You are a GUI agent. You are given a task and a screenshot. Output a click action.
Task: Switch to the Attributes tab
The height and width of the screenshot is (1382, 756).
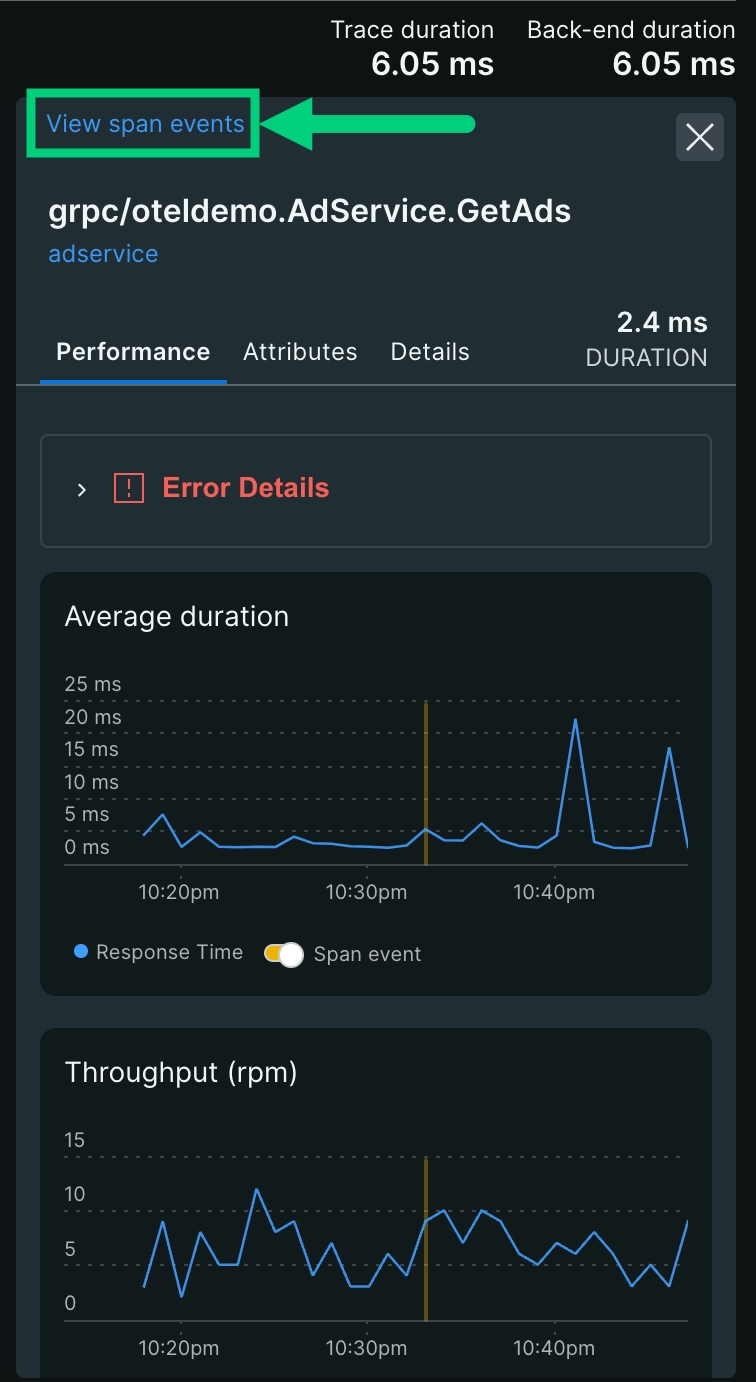[x=300, y=352]
